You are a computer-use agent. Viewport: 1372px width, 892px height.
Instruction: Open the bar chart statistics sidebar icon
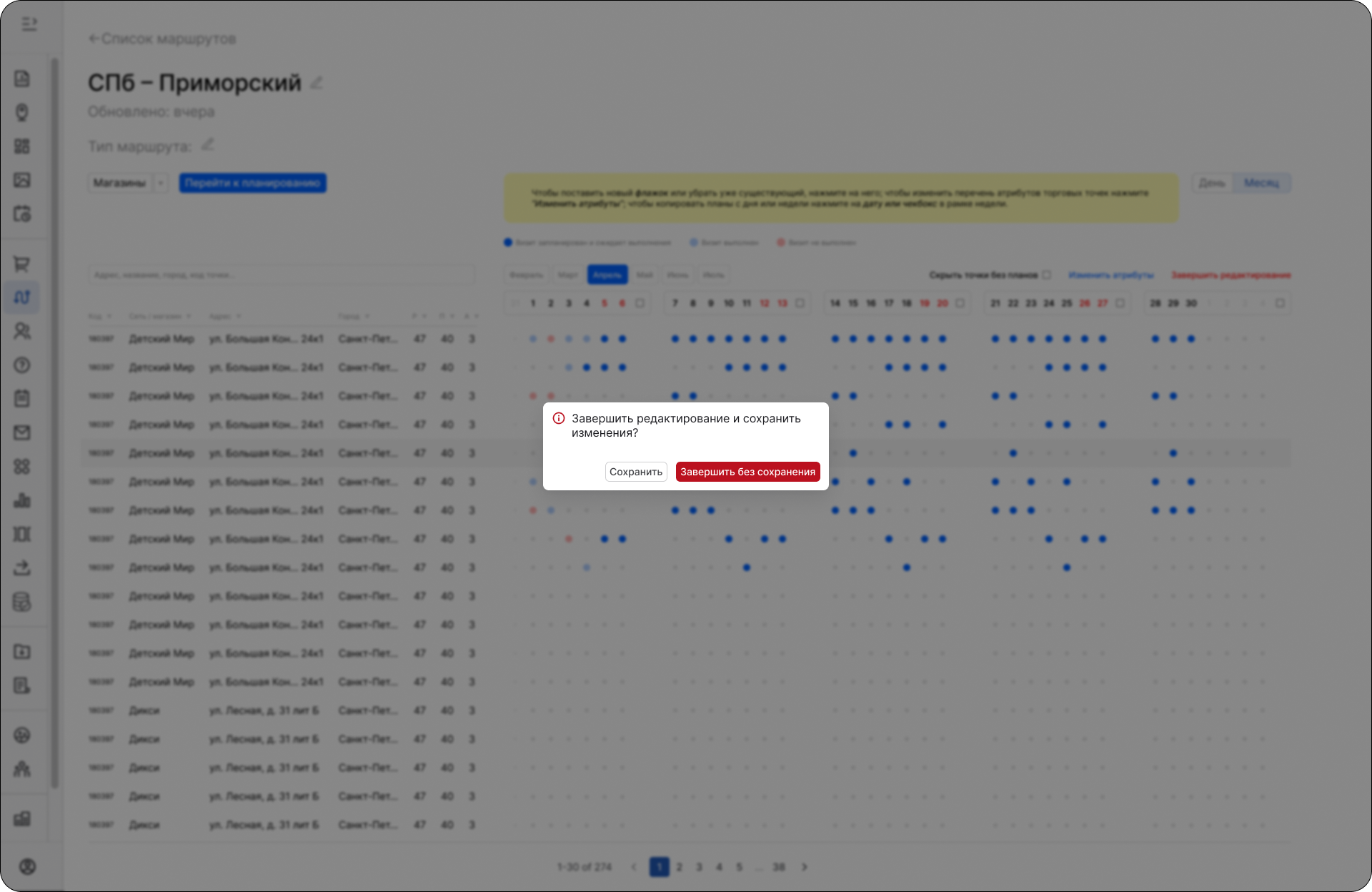(x=22, y=500)
